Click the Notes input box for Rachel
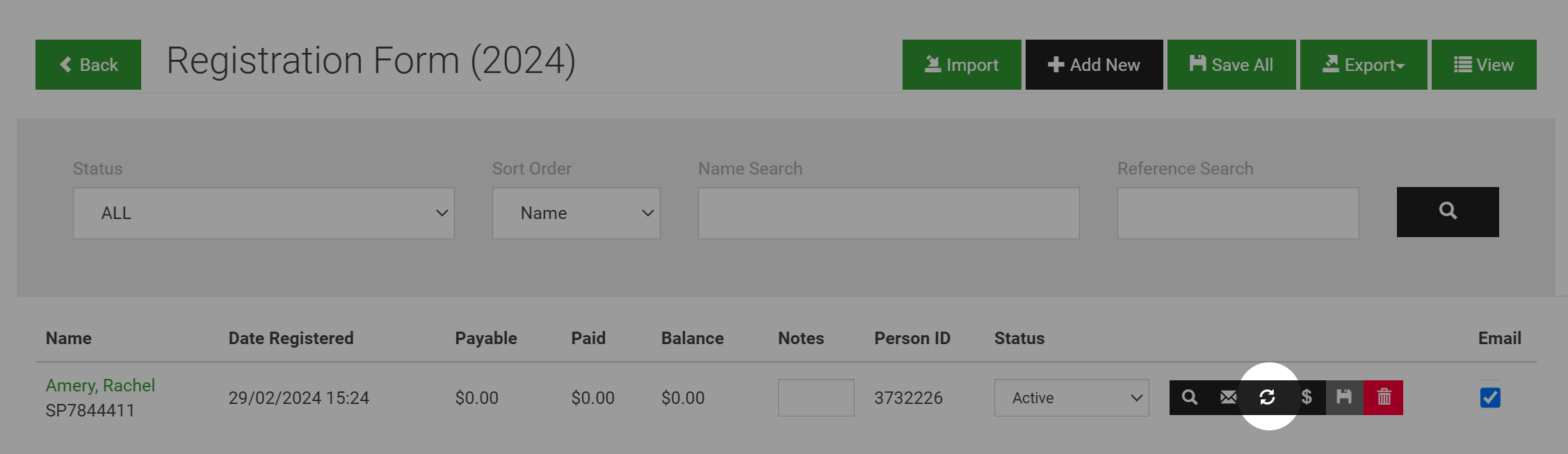This screenshot has height=454, width=1568. click(x=816, y=398)
